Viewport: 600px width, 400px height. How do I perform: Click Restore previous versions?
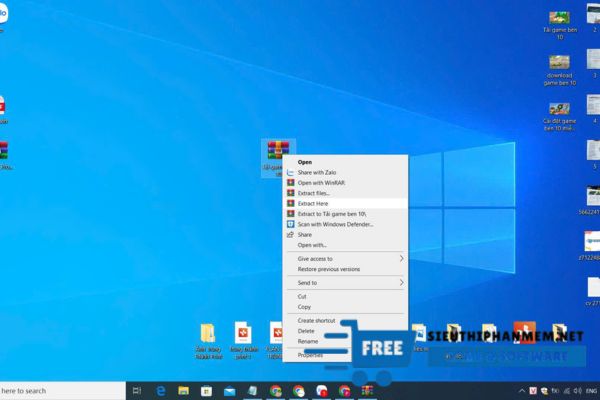(329, 269)
